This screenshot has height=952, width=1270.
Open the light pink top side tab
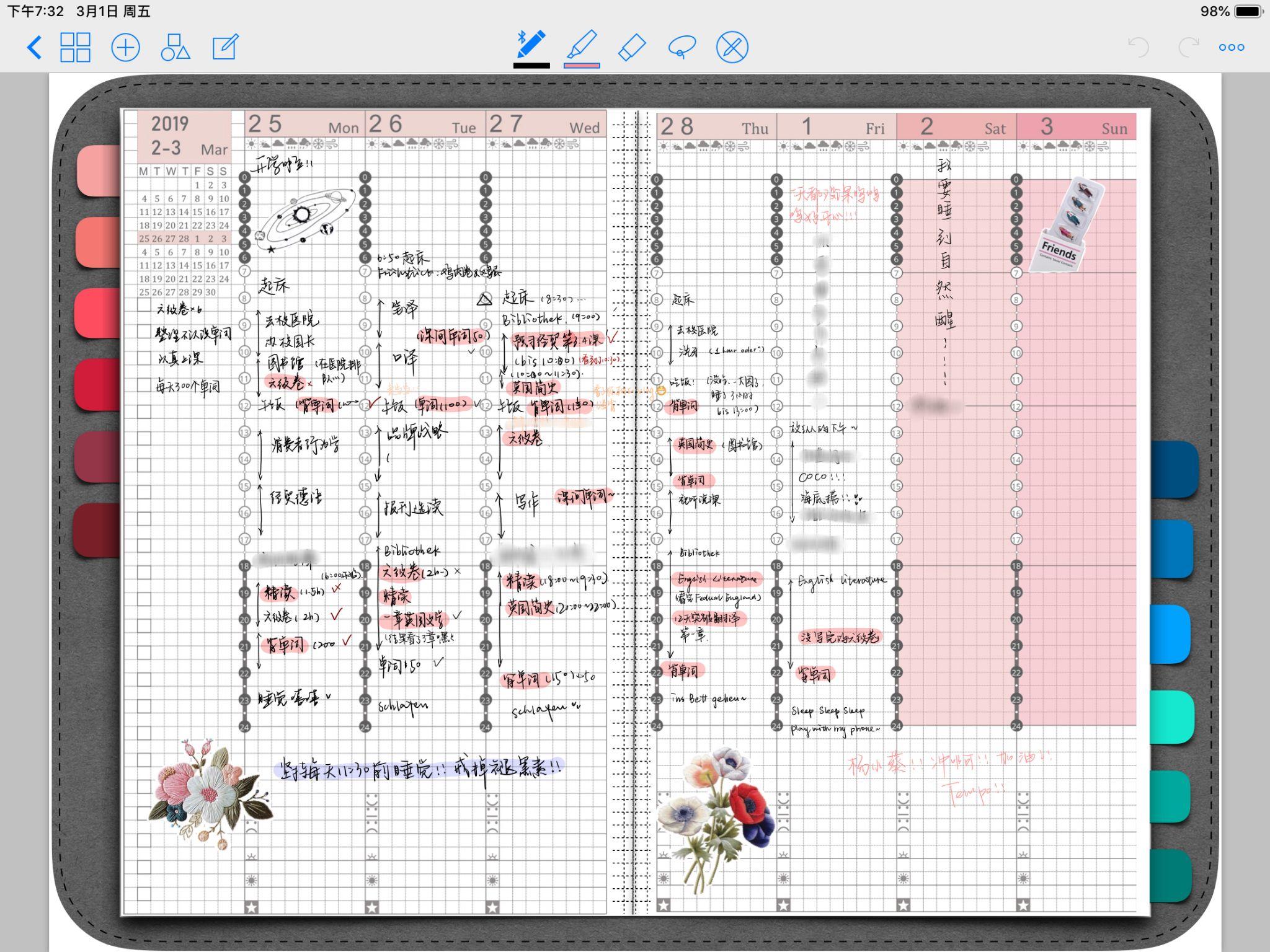[99, 170]
